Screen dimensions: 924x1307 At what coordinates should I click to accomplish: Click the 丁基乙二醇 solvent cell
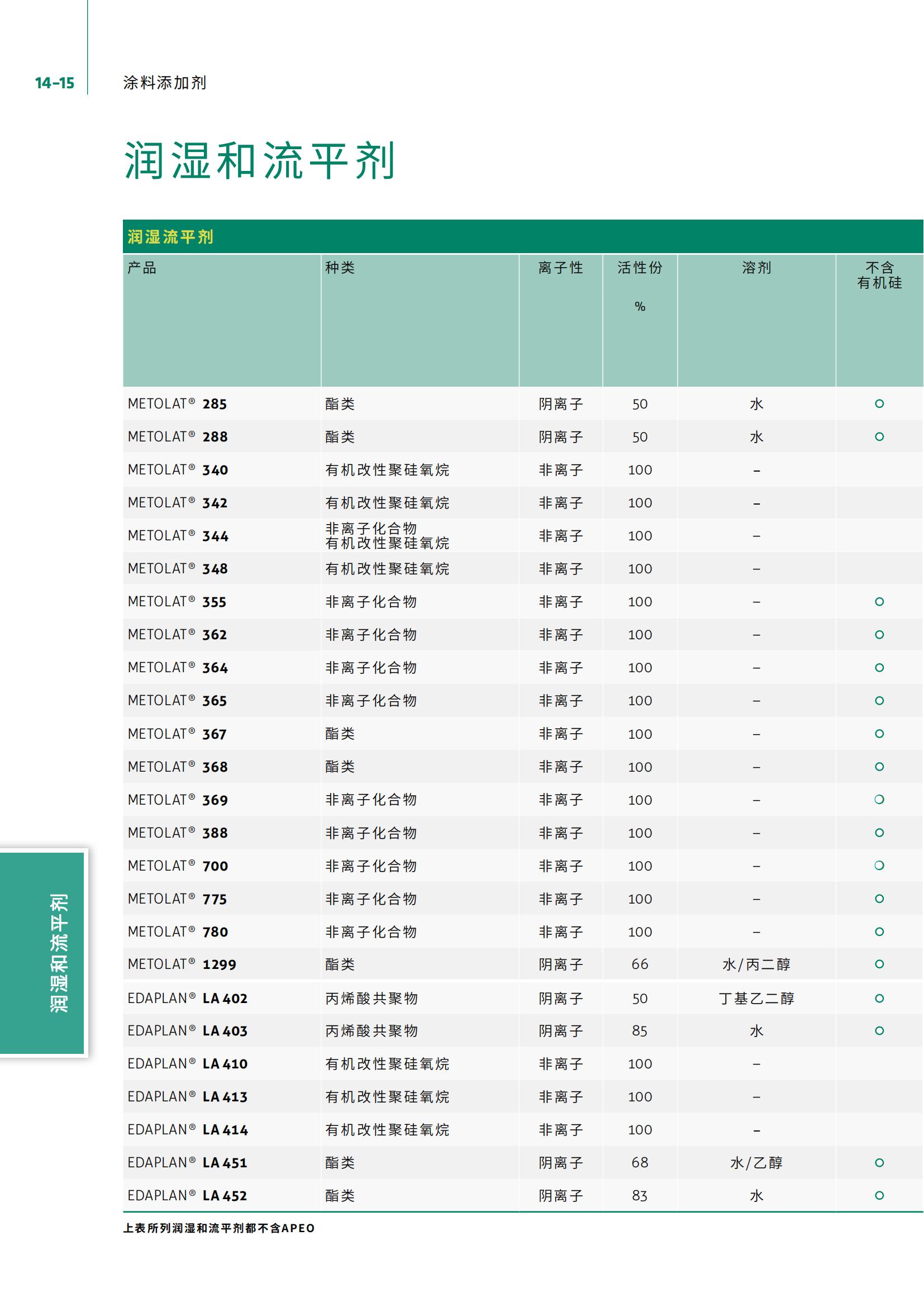coord(756,998)
